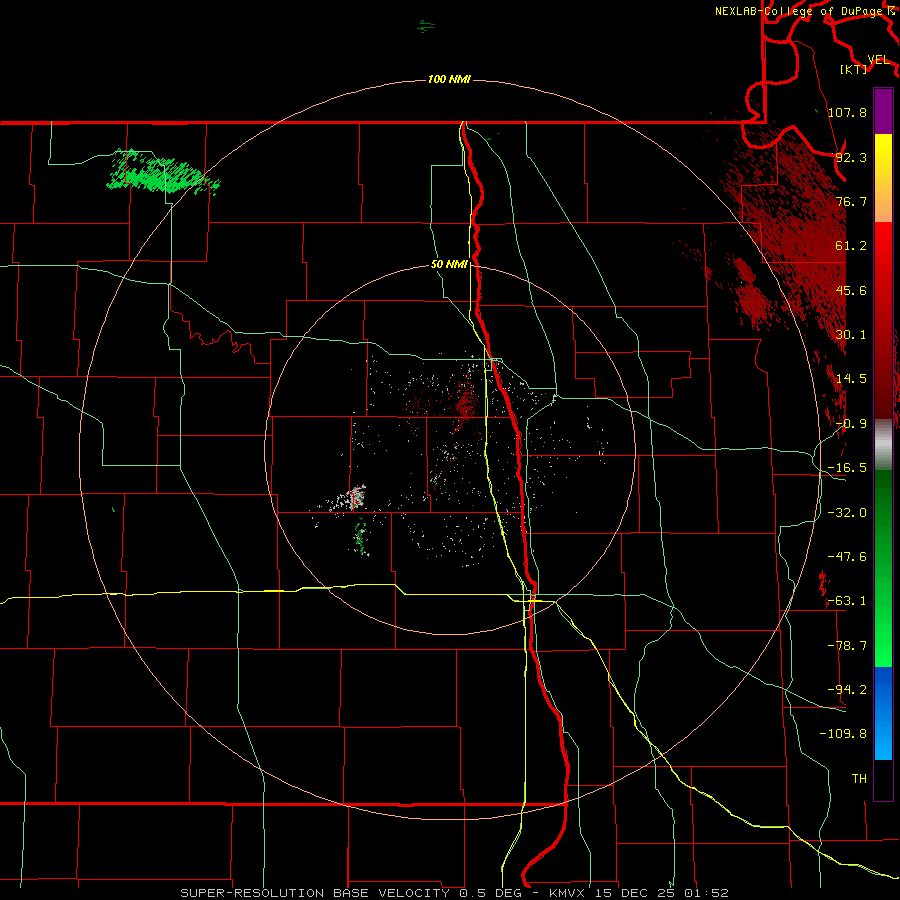Screen dimensions: 900x900
Task: Click the VEL legend title
Action: point(878,60)
